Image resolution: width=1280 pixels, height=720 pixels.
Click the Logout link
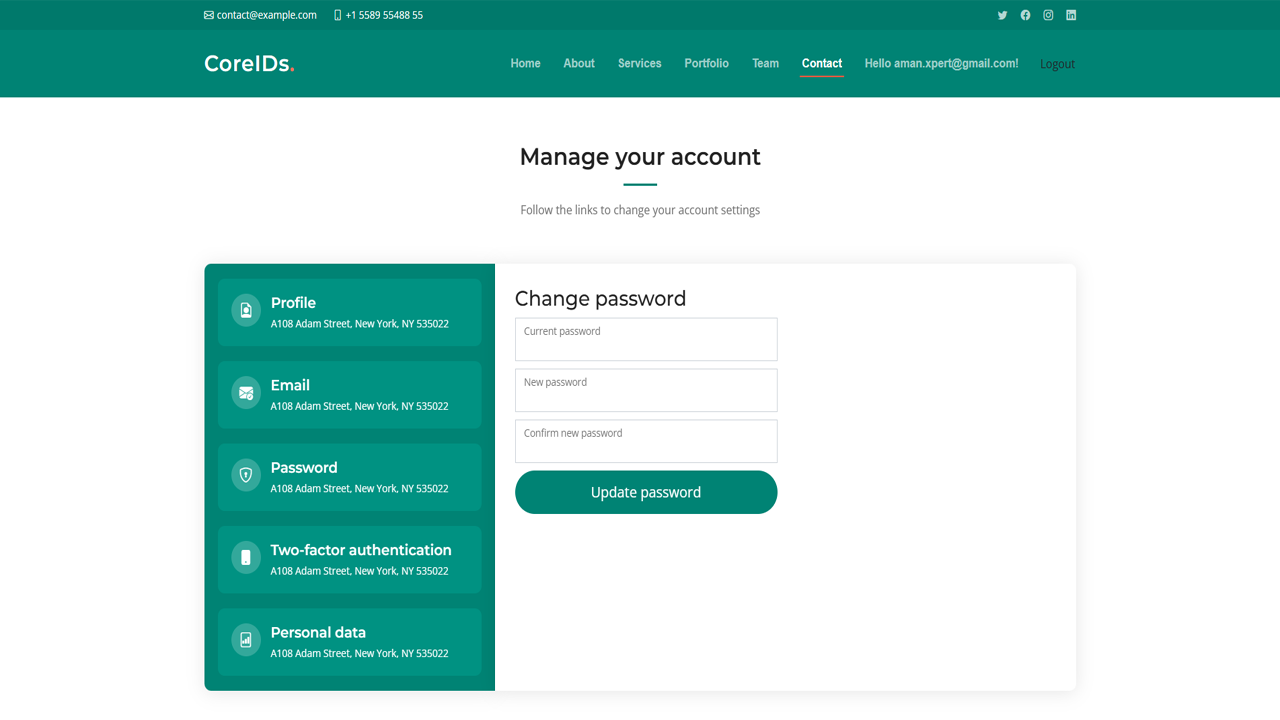(1057, 64)
